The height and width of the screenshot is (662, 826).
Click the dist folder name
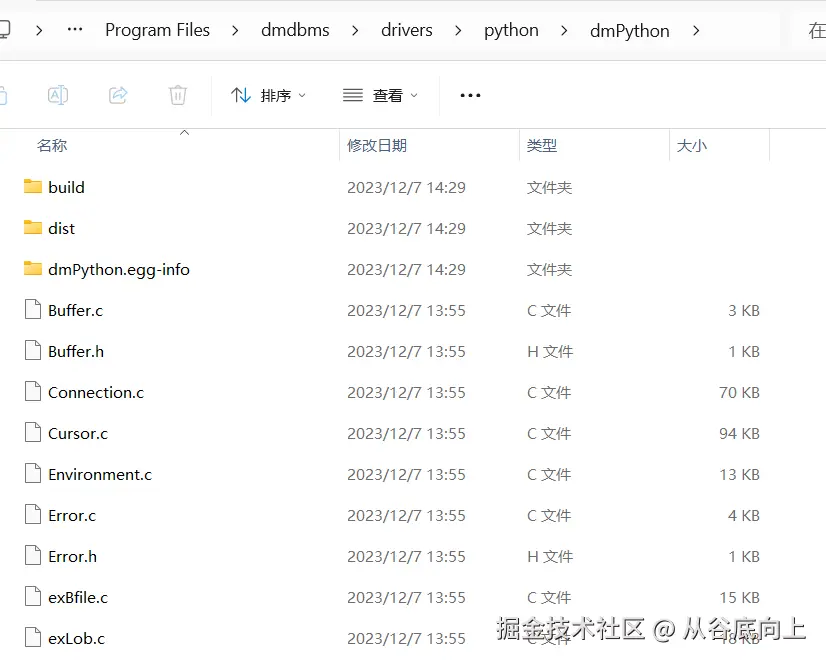62,229
